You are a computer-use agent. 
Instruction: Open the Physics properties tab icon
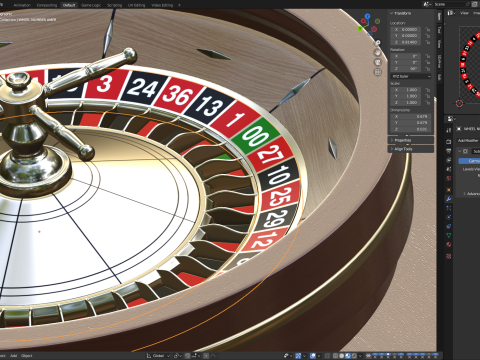point(449,217)
